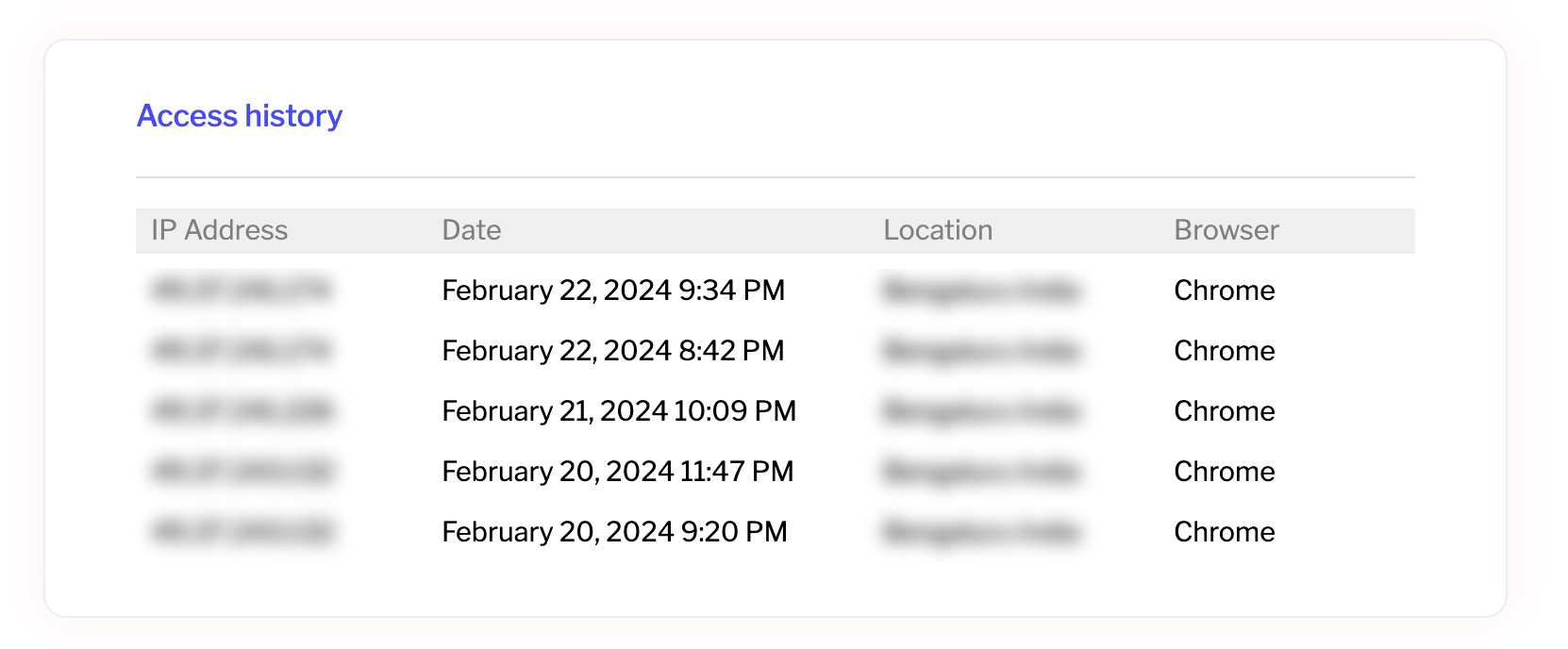Click Chrome in the 9:20 PM row
This screenshot has width=1568, height=649.
coord(1225,532)
